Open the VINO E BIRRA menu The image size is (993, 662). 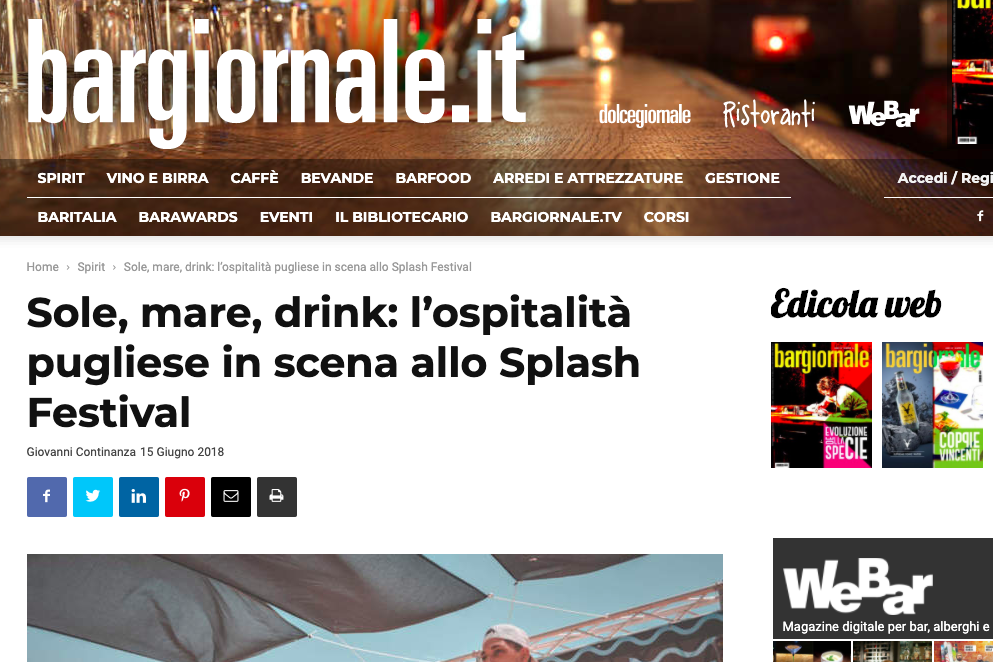point(158,178)
